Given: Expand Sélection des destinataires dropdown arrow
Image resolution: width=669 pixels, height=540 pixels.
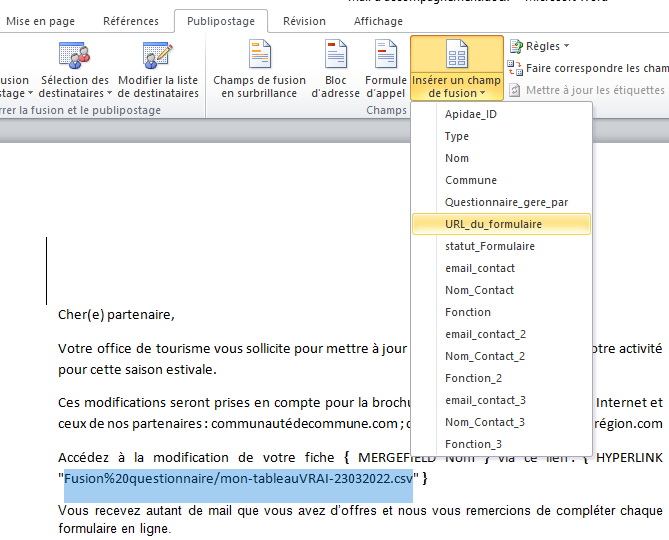Looking at the screenshot, I should (x=109, y=93).
